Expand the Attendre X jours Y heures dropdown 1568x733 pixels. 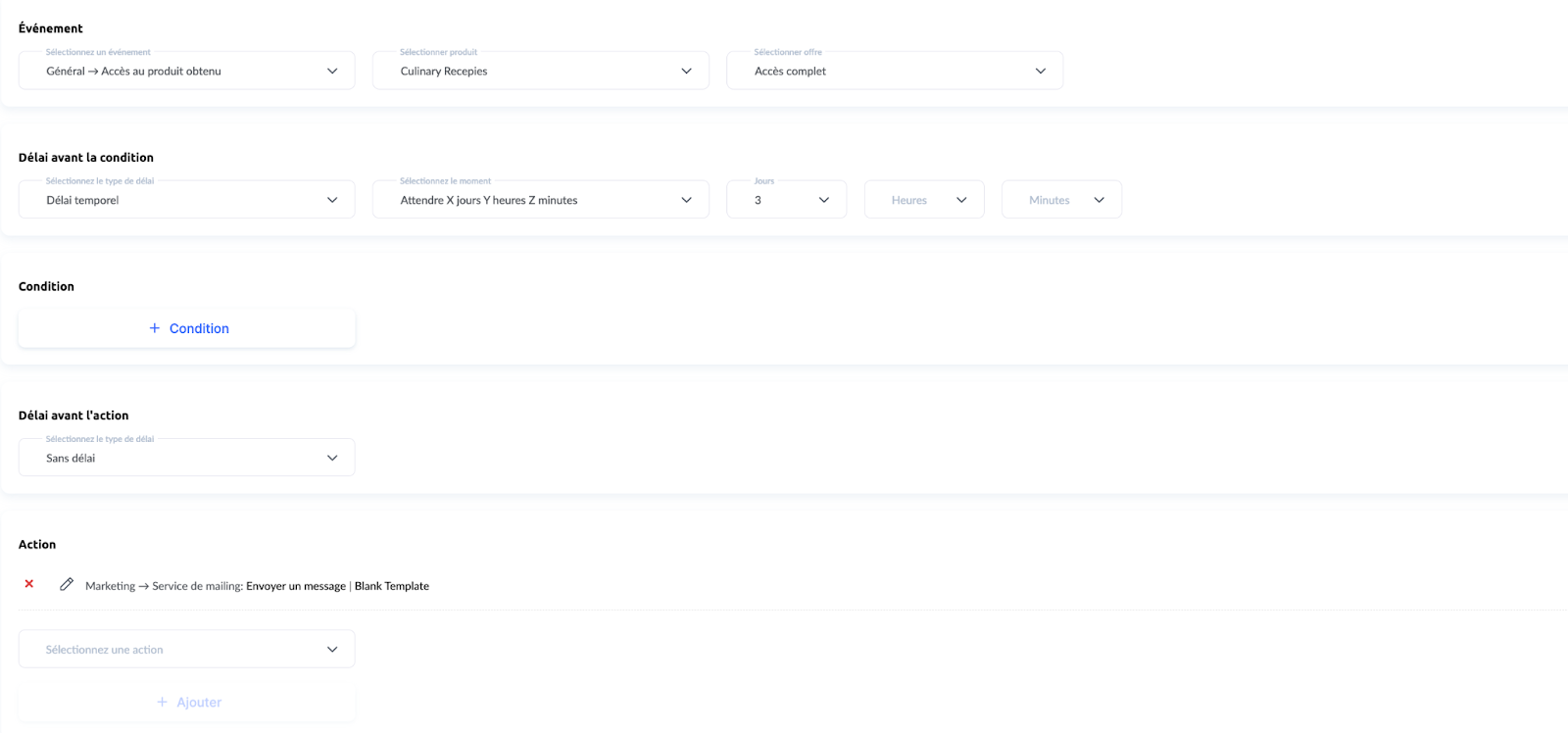(540, 200)
